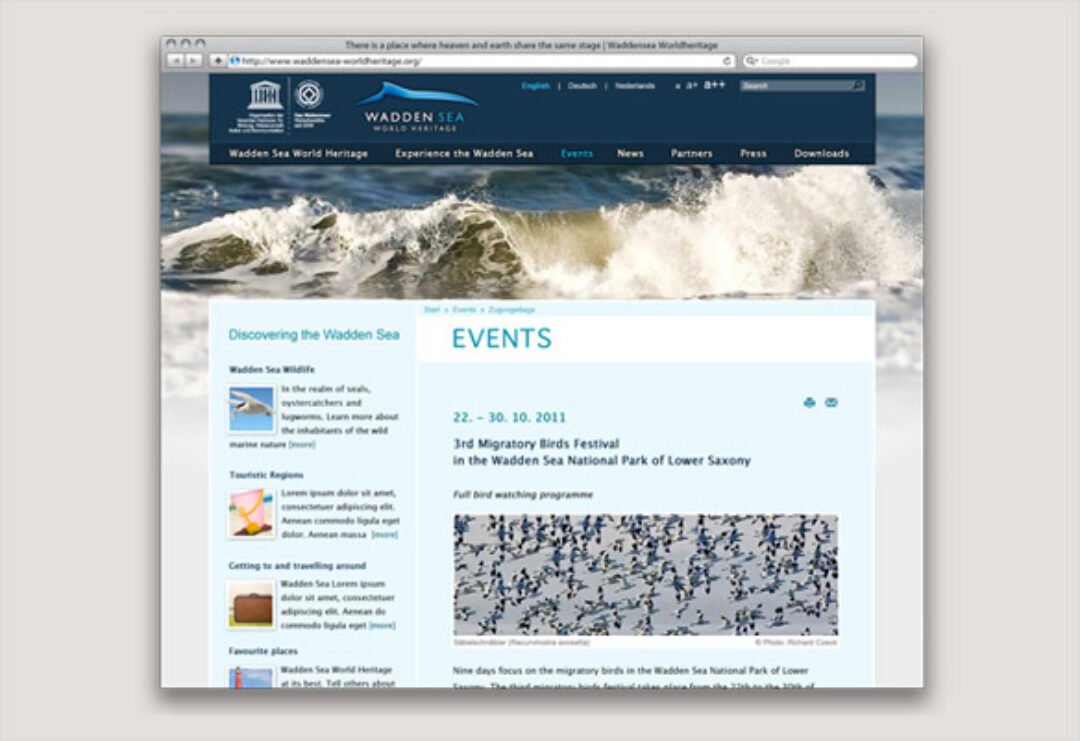Click the browser back arrow button
The image size is (1080, 741).
coord(174,61)
